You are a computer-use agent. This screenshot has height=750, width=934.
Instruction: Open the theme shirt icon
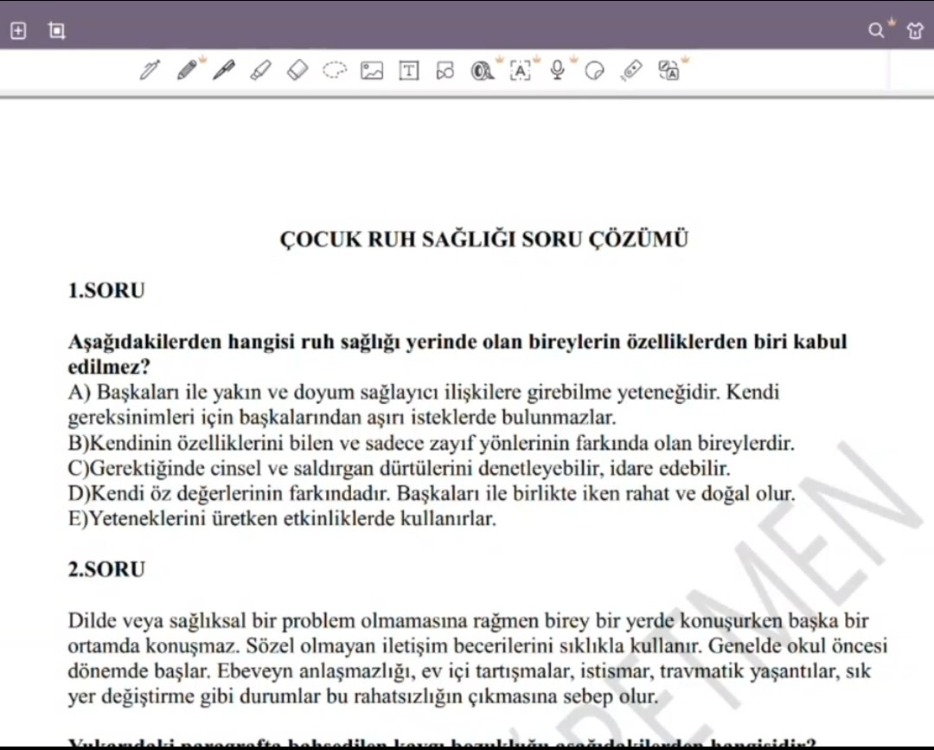click(x=915, y=30)
